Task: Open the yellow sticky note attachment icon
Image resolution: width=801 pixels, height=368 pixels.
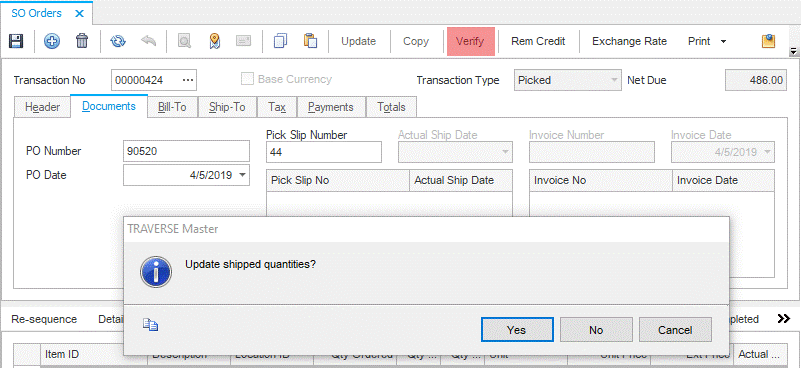Action: [768, 41]
